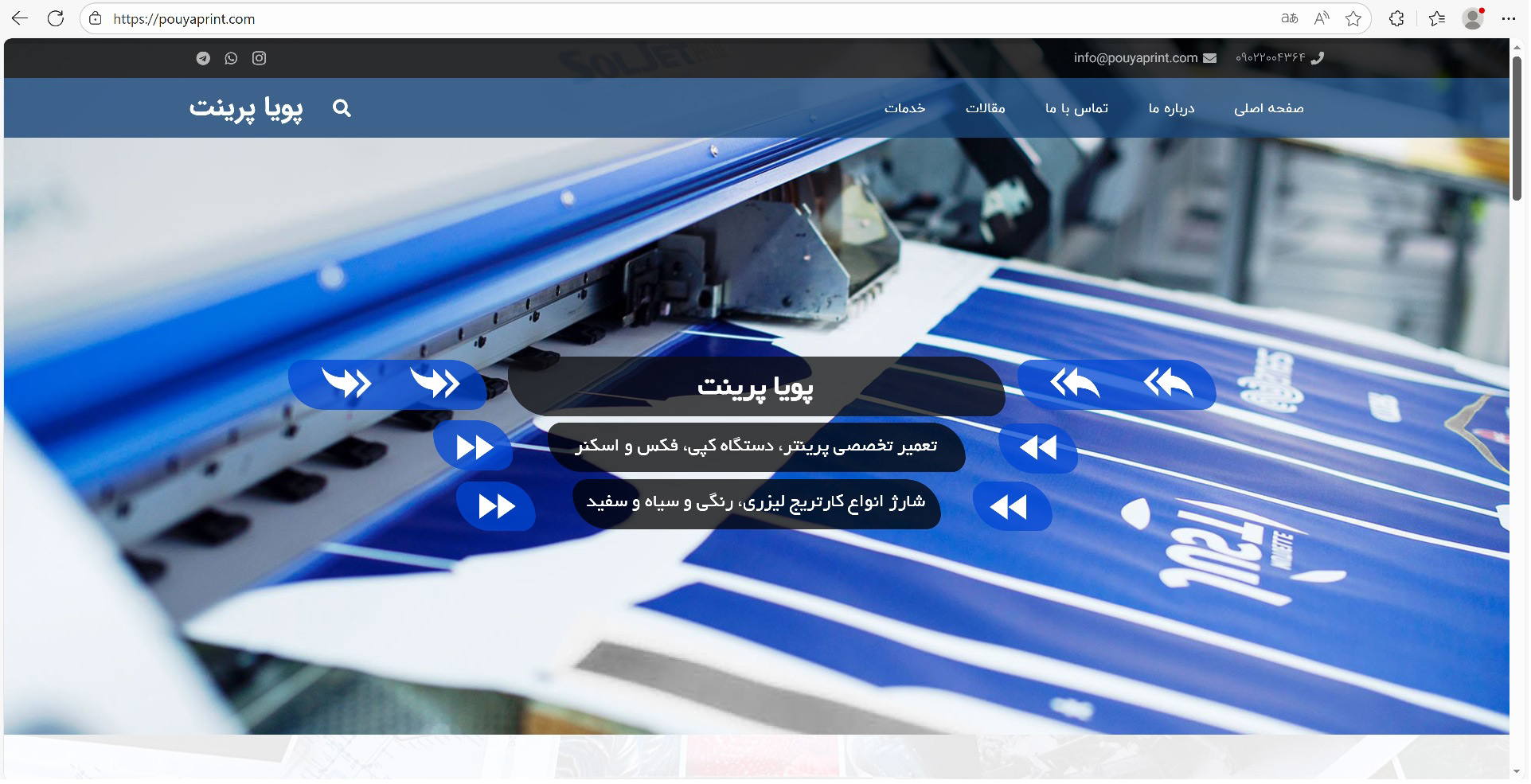Open the WhatsApp social icon
The width and height of the screenshot is (1531, 784).
(x=231, y=58)
